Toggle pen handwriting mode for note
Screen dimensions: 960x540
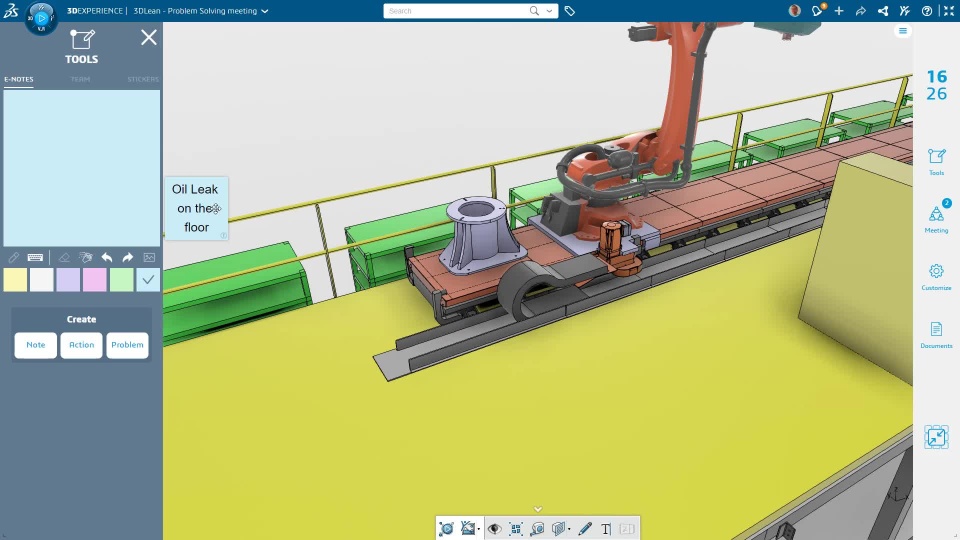[14, 258]
